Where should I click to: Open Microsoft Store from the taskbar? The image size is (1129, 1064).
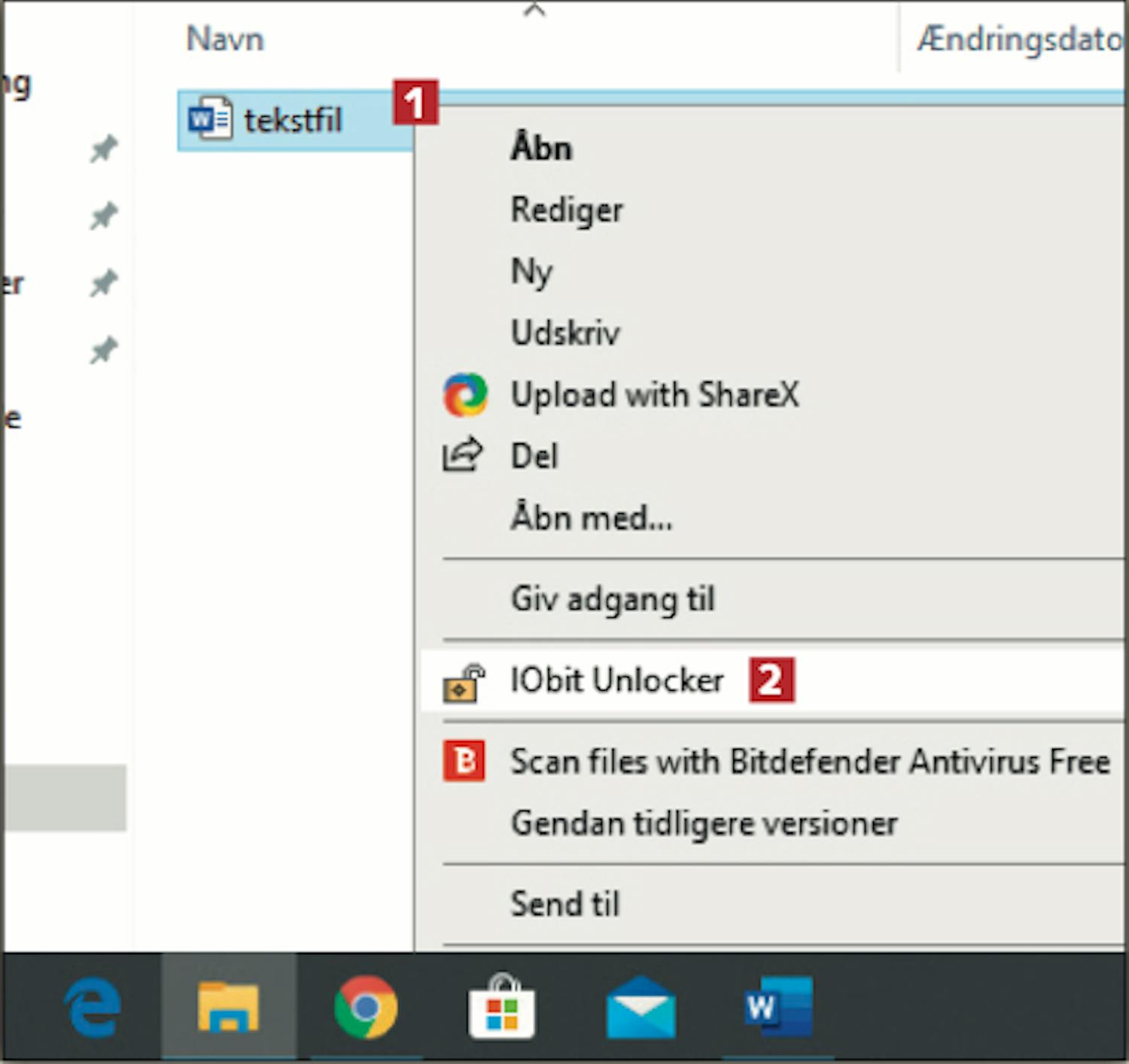click(502, 1008)
